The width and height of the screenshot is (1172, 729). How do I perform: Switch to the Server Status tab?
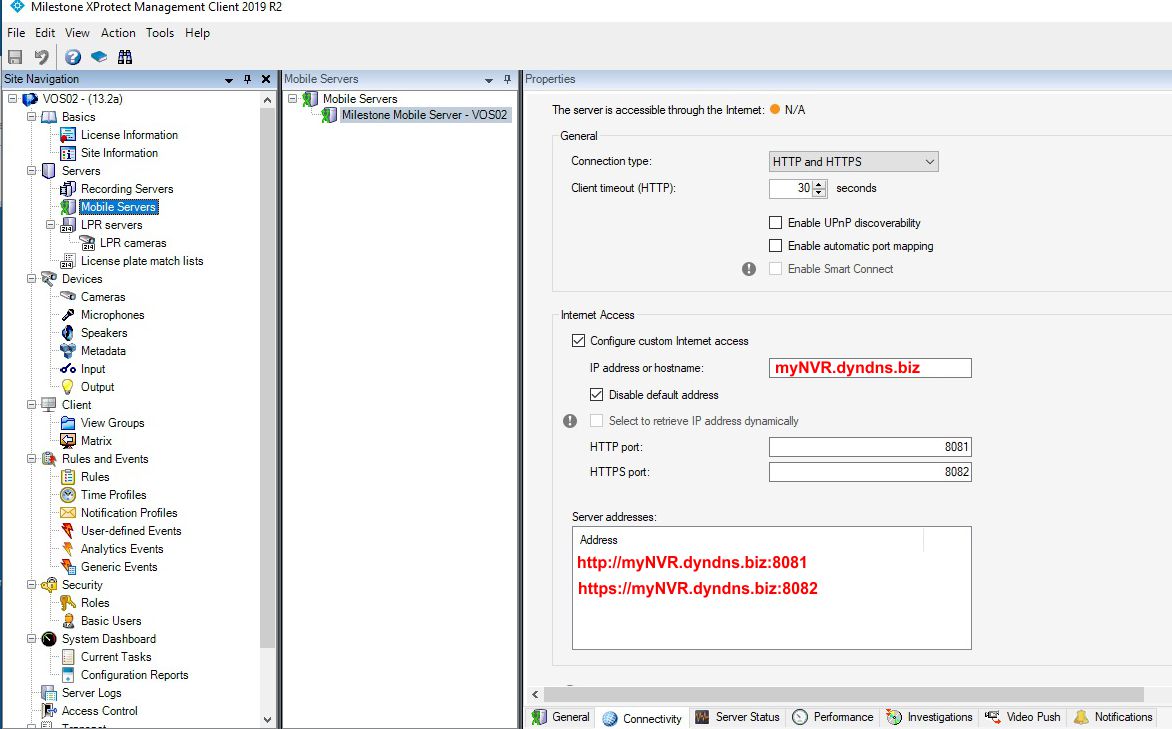[738, 717]
